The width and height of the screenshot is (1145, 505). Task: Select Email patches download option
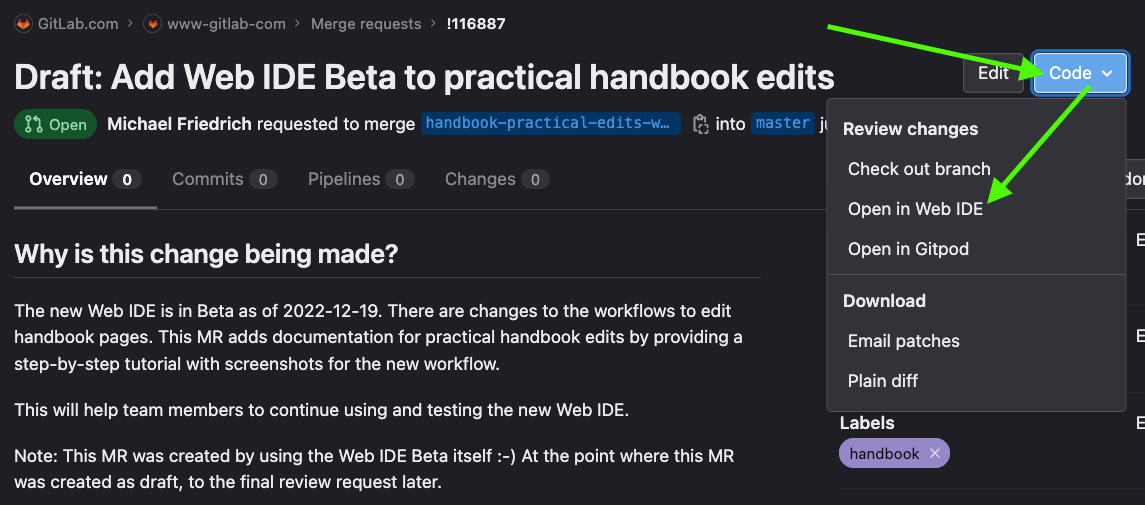tap(903, 341)
